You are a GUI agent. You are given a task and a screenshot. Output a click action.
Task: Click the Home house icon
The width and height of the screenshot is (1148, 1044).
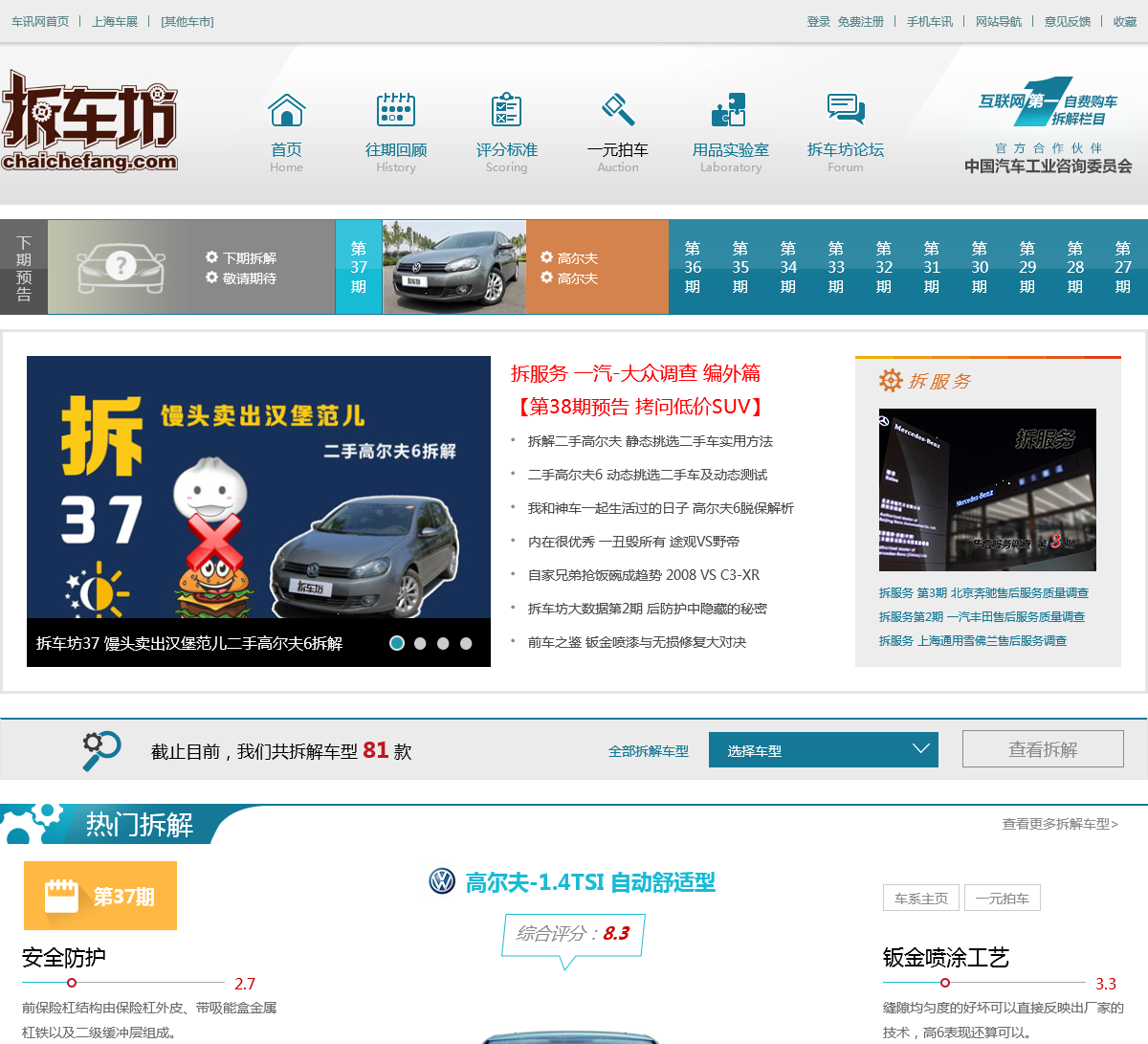[x=287, y=110]
